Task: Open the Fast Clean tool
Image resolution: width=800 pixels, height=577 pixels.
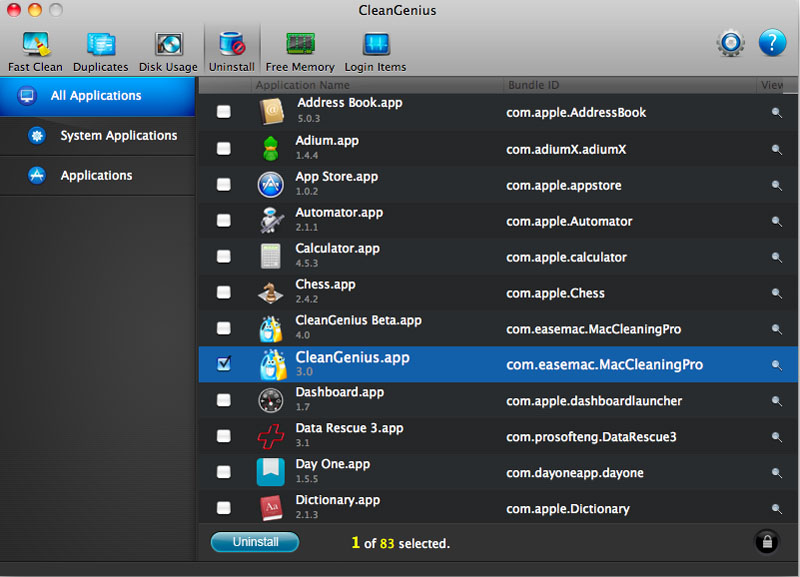Action: [35, 52]
